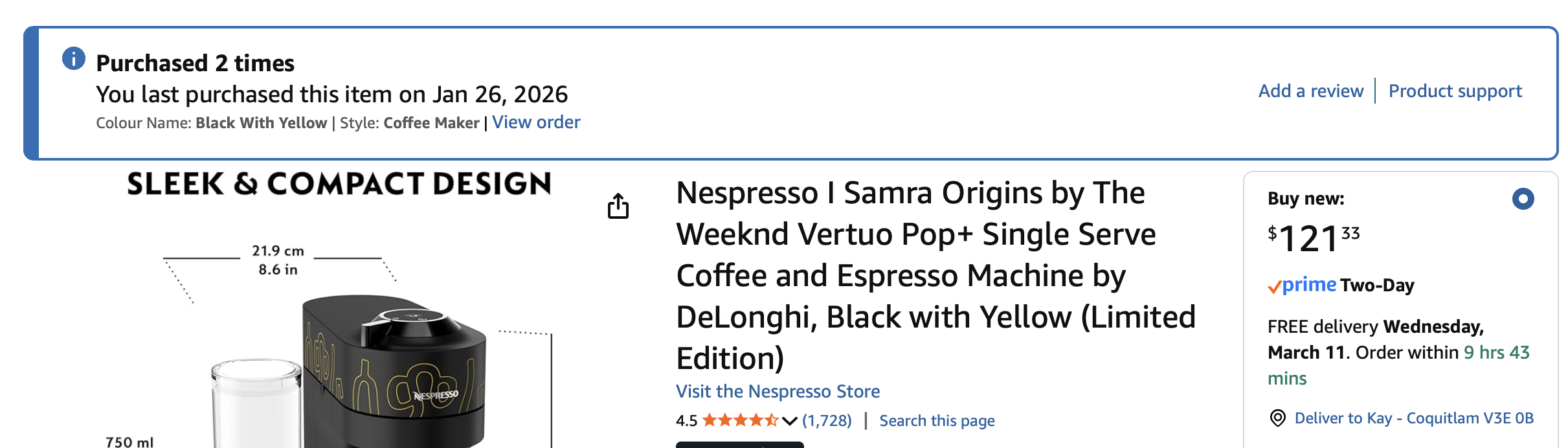The width and height of the screenshot is (1568, 448).
Task: Click the "9 hrs 43 mins" order countdown
Action: click(x=1495, y=353)
